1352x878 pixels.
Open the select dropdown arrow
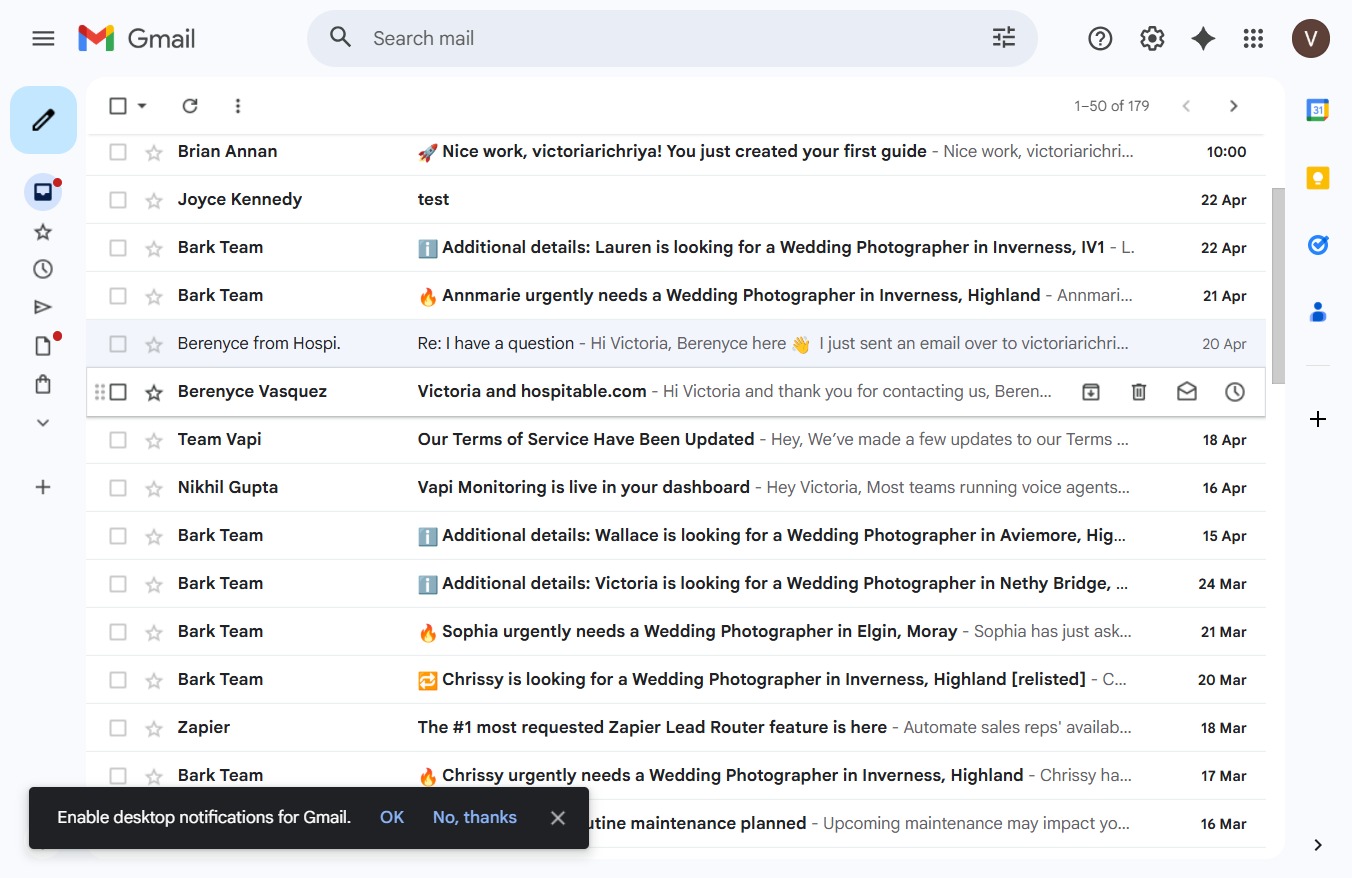point(142,106)
